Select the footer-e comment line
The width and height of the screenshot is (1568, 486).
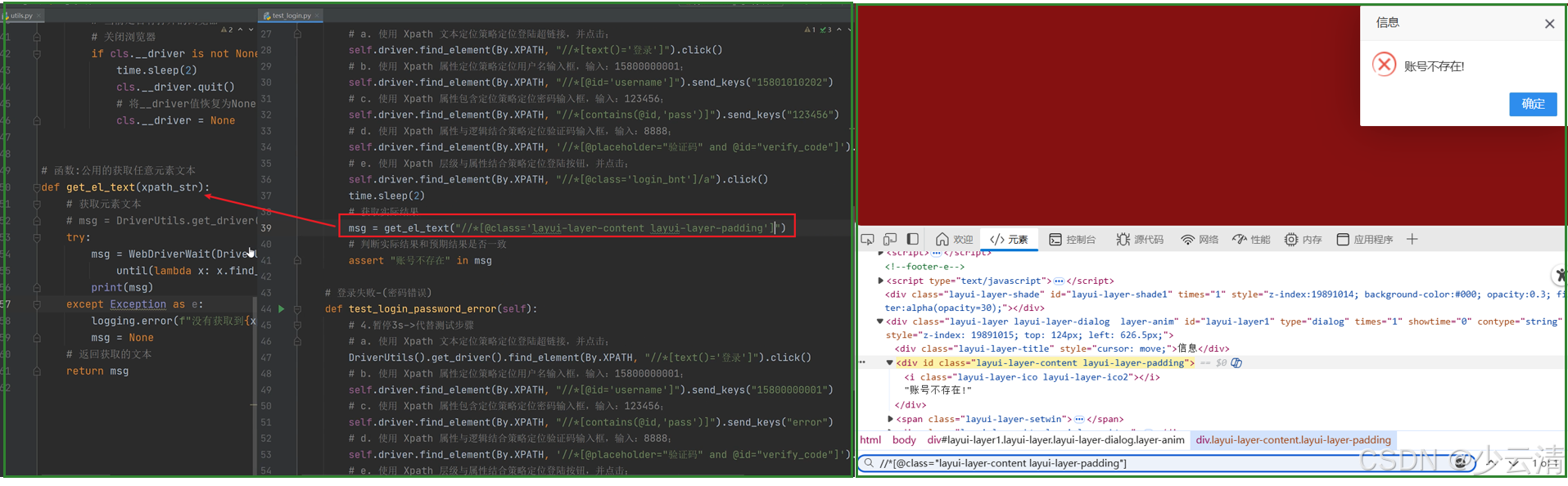tap(924, 266)
